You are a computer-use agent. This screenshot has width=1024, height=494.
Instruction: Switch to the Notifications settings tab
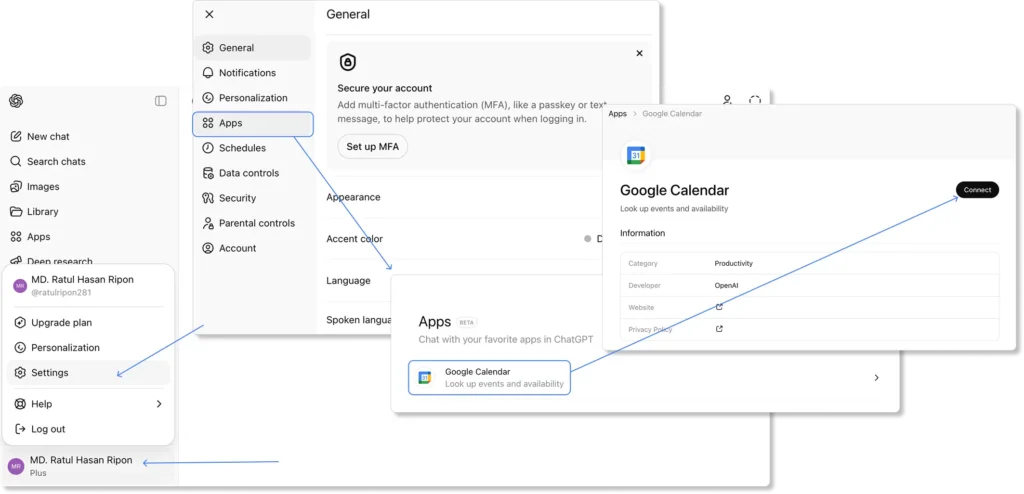[x=253, y=73]
